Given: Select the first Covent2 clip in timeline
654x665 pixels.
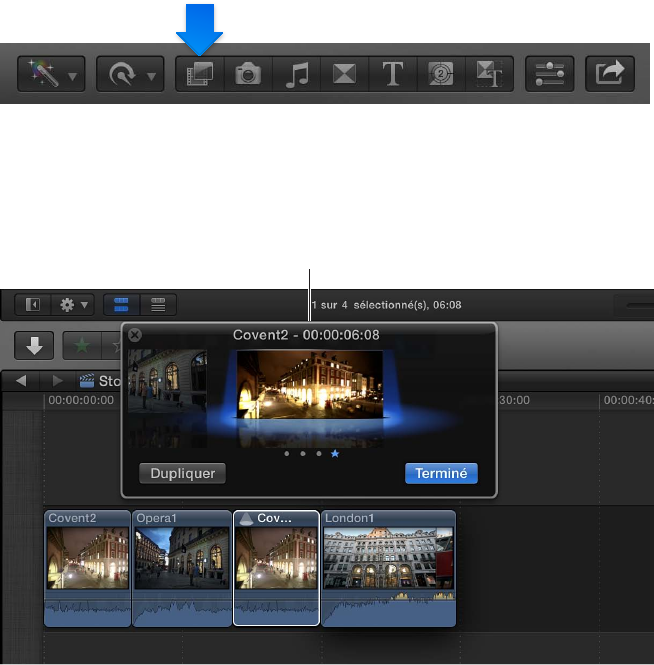Looking at the screenshot, I should (x=87, y=568).
